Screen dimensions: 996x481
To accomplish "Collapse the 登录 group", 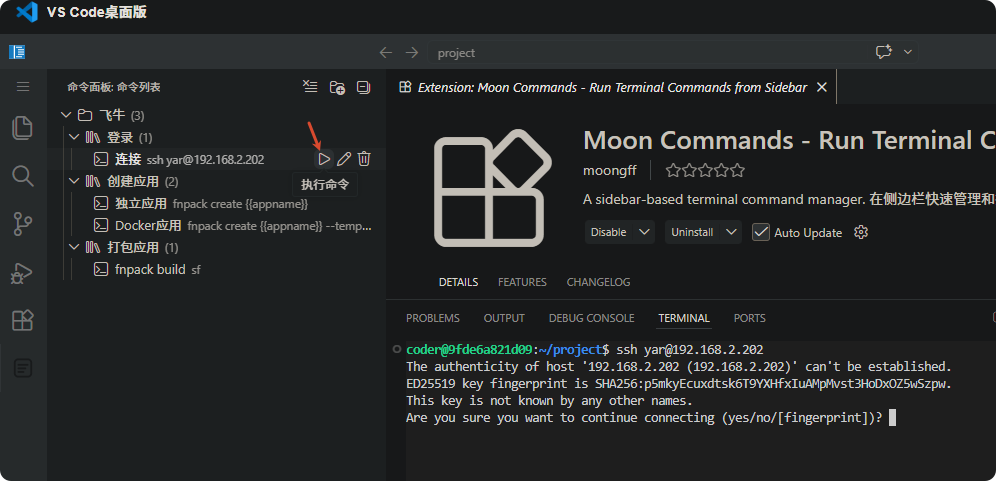I will [74, 137].
